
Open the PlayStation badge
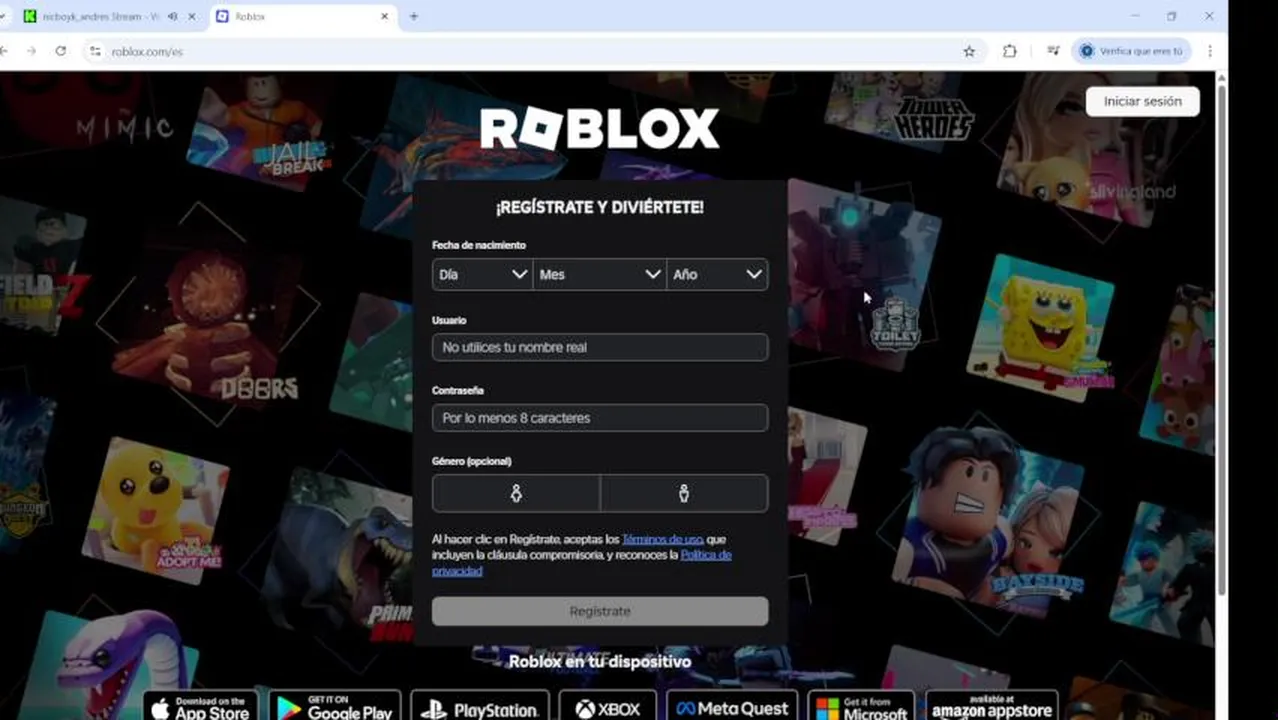tap(480, 706)
